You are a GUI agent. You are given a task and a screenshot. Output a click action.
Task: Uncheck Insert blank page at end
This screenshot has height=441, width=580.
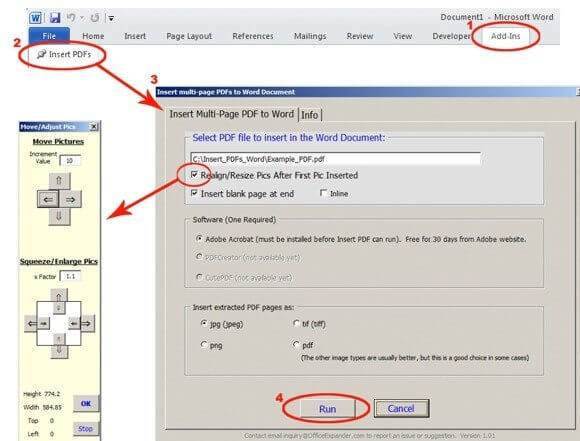coord(194,193)
